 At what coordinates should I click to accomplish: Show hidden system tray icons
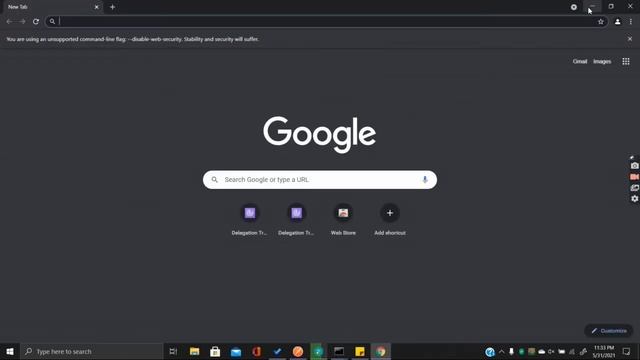tap(502, 351)
